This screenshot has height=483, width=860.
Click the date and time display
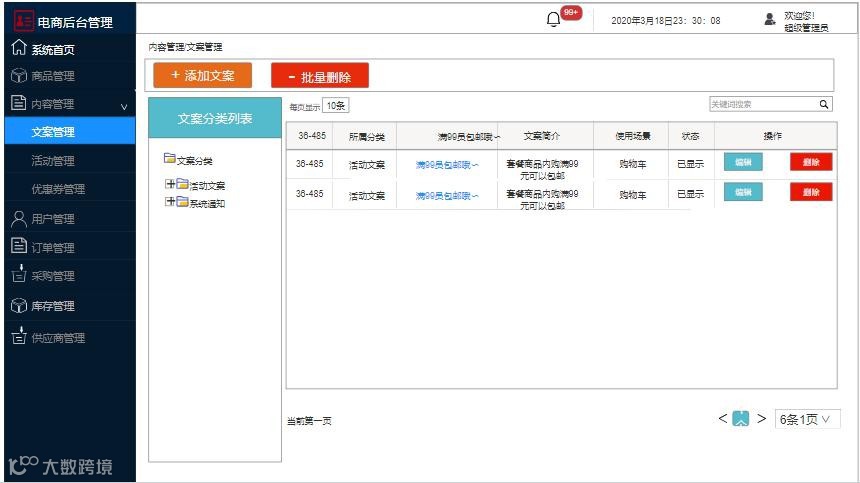[x=666, y=20]
